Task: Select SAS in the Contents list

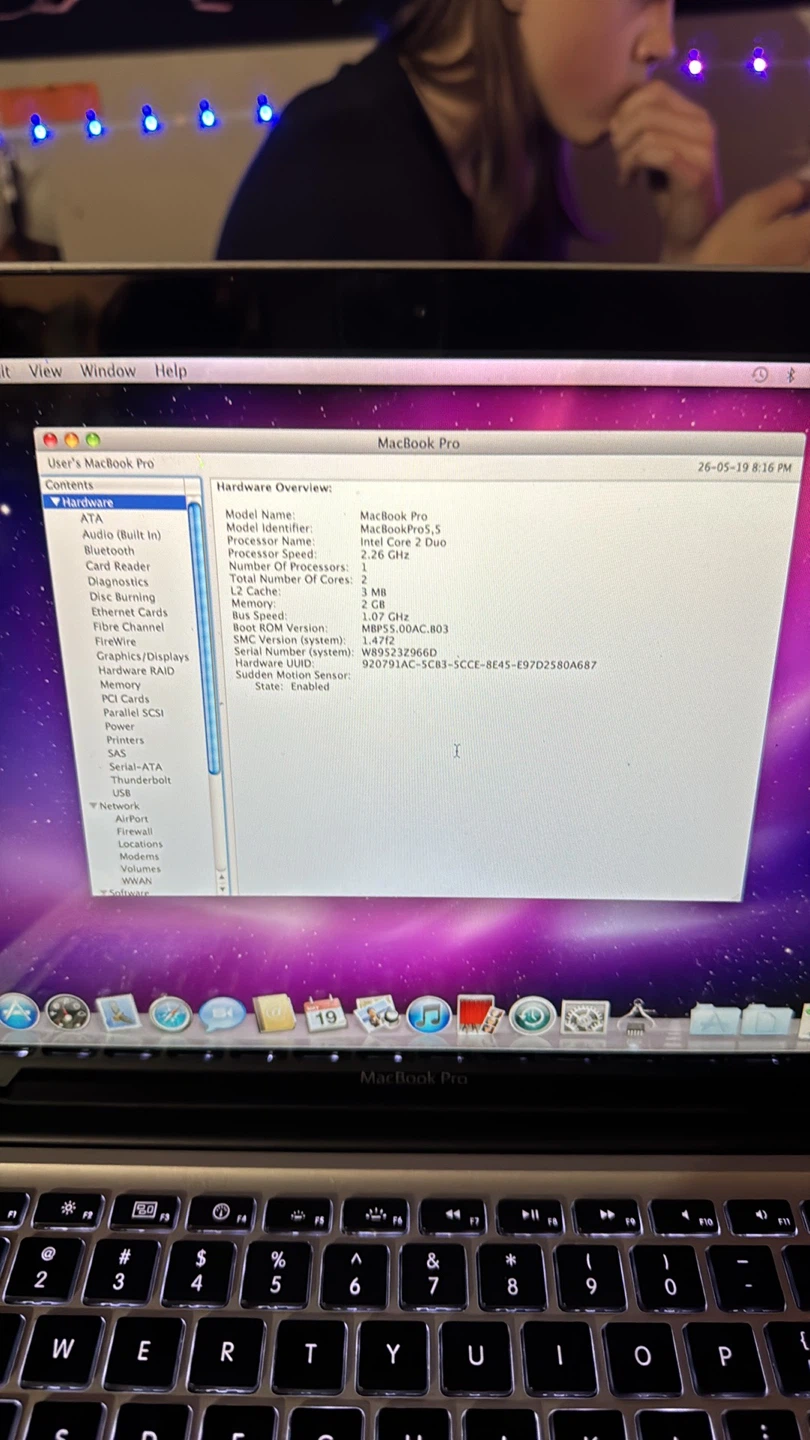Action: click(117, 753)
